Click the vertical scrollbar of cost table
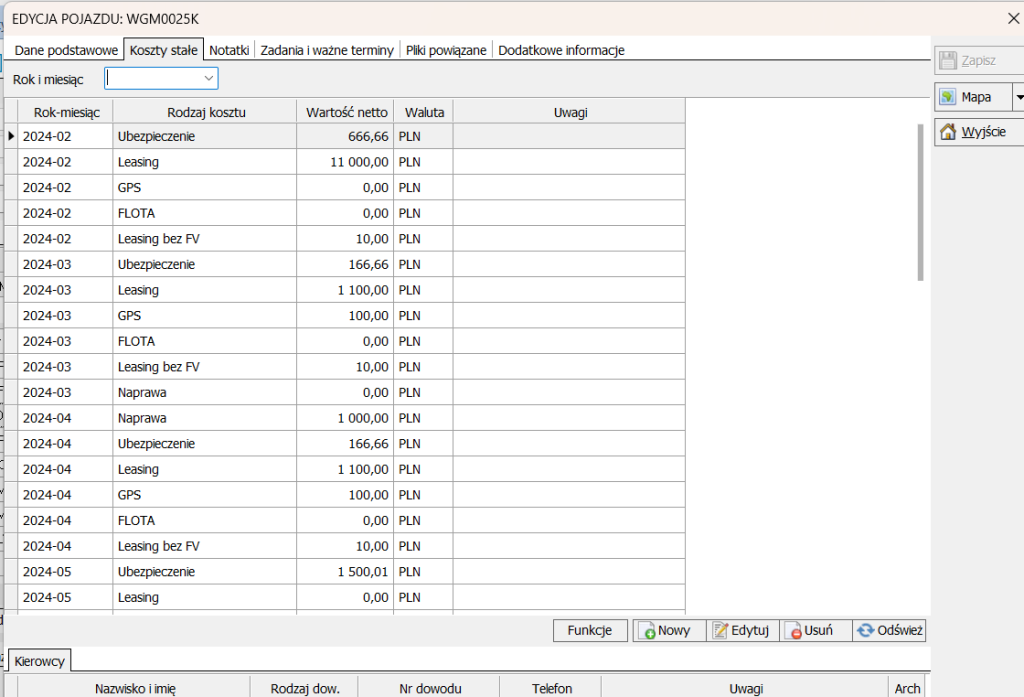This screenshot has height=697, width=1024. 920,200
